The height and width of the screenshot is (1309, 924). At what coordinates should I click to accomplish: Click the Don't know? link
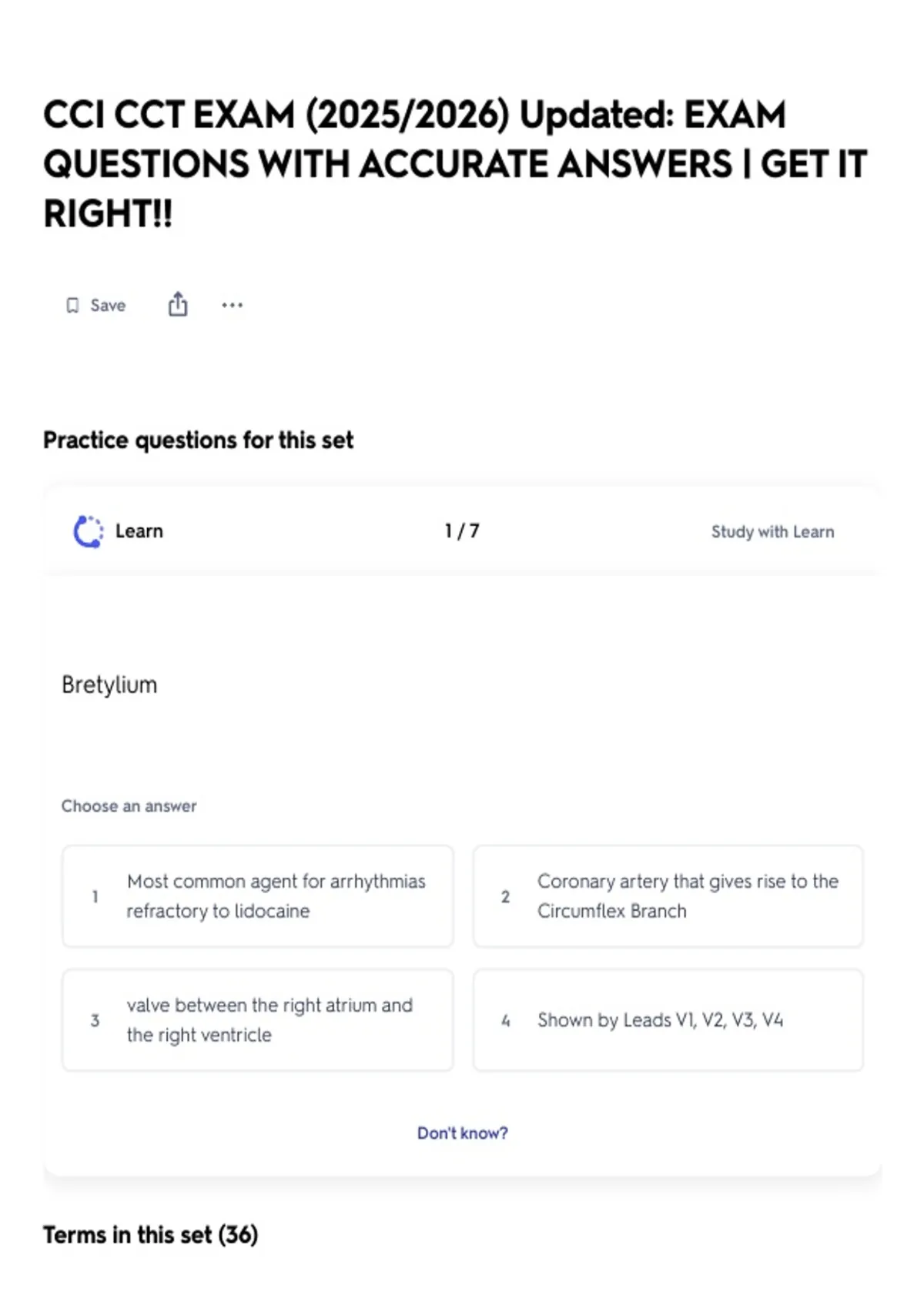pyautogui.click(x=463, y=1133)
